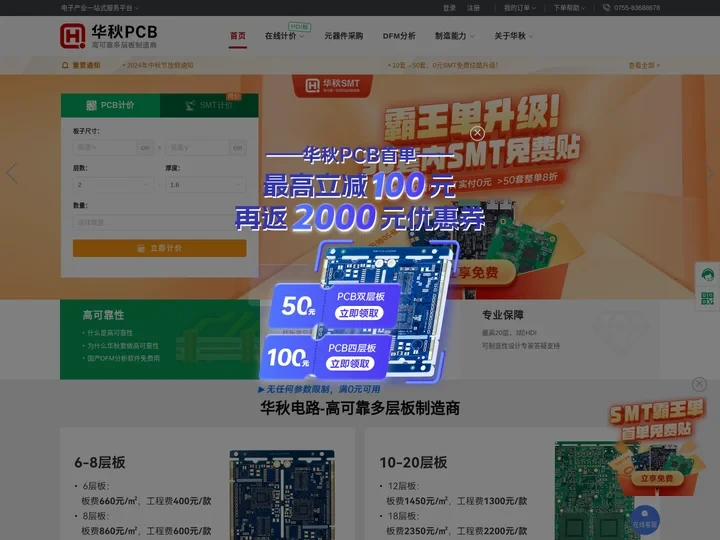Open the SMT免费技能升级 notice

click(443, 65)
